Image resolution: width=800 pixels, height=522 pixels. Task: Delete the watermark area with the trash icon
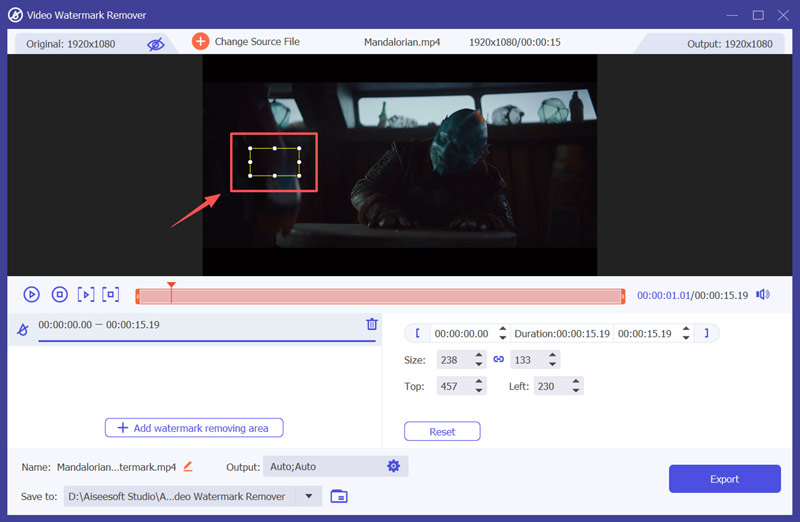pyautogui.click(x=372, y=324)
